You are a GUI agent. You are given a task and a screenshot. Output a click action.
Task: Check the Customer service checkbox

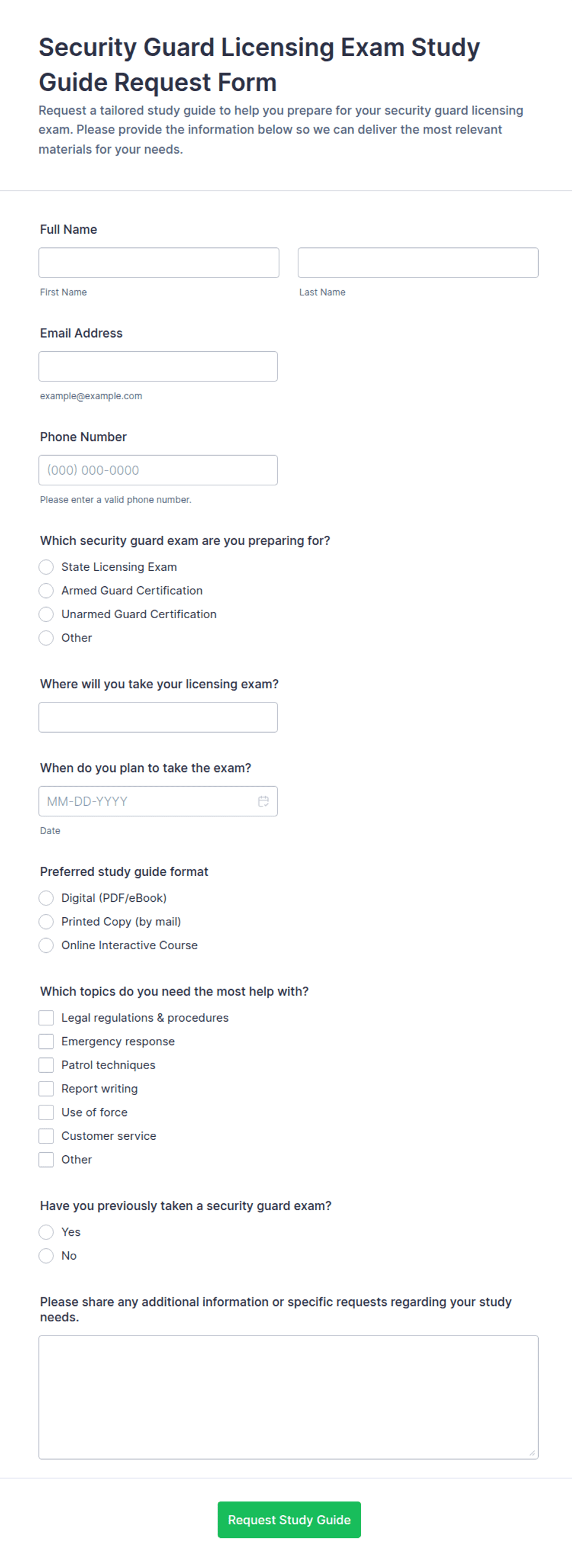(x=46, y=1136)
